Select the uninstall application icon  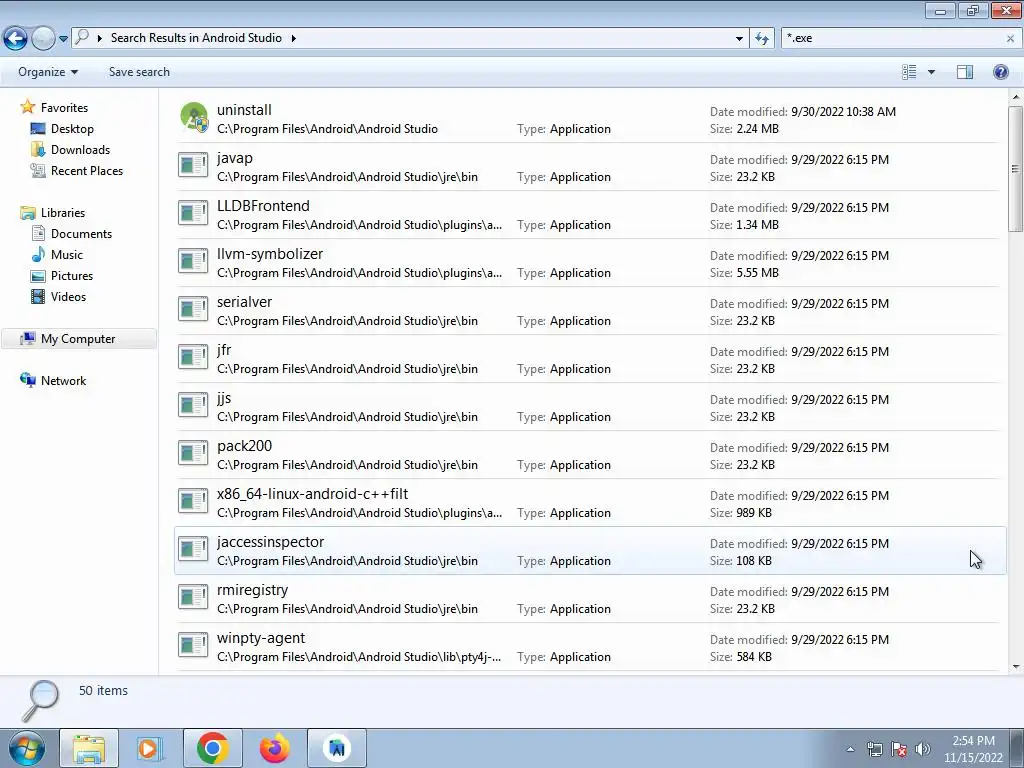(x=194, y=118)
